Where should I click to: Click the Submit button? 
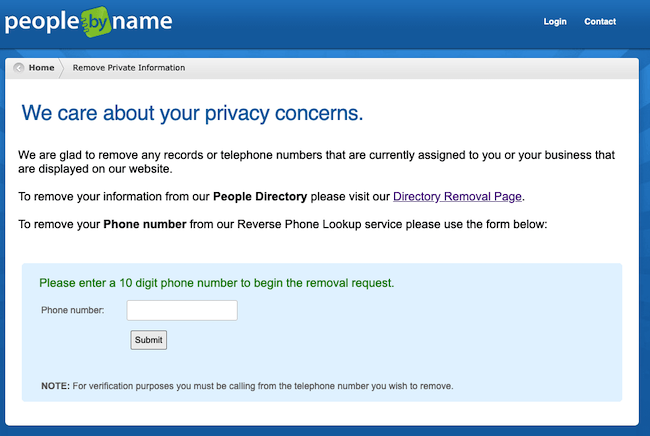pyautogui.click(x=148, y=340)
